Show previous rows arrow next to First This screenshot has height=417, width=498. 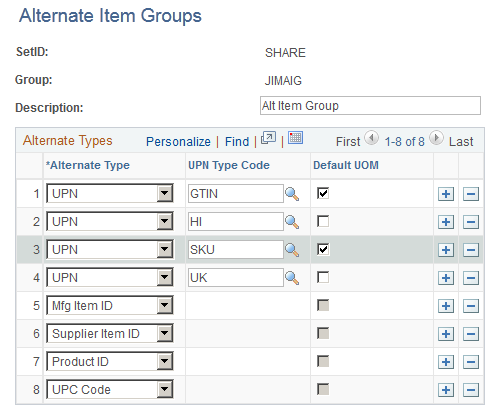coord(371,138)
